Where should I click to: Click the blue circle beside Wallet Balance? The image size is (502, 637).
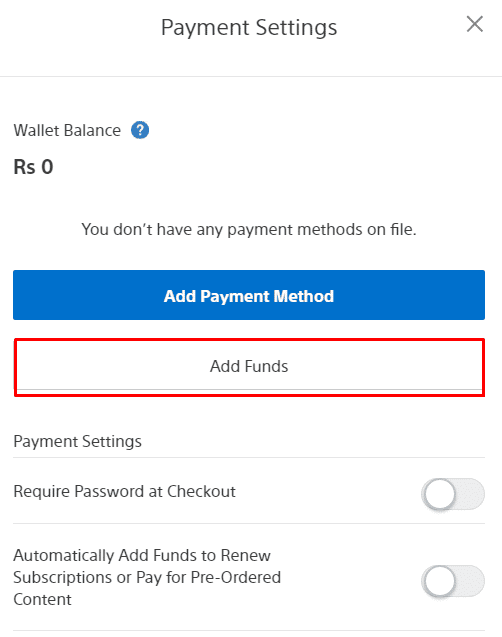[x=140, y=130]
